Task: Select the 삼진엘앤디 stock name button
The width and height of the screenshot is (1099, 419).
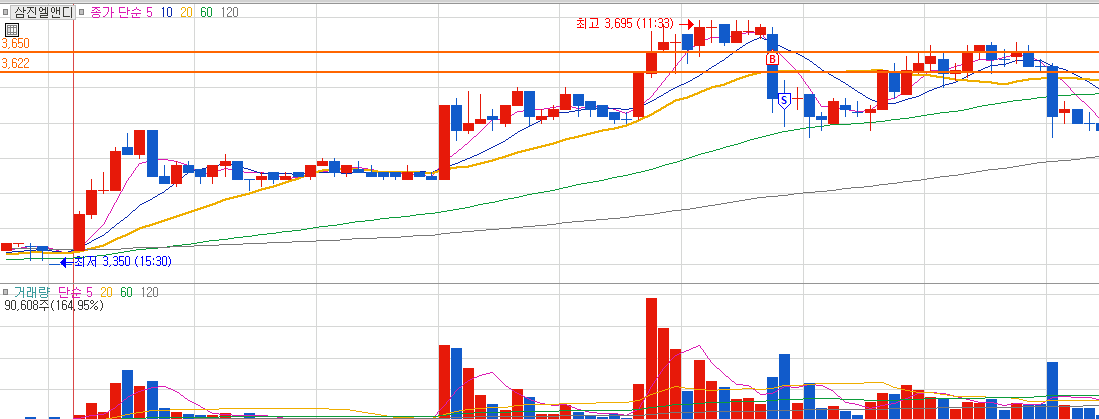Action: click(43, 13)
